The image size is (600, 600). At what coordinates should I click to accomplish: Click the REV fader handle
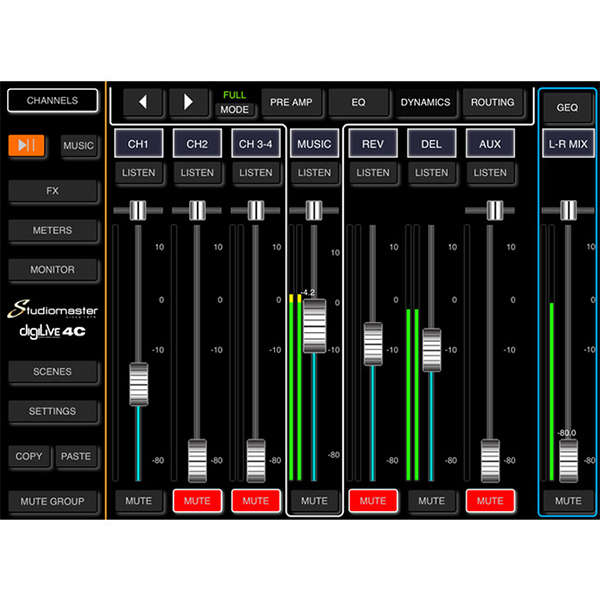coord(373,344)
